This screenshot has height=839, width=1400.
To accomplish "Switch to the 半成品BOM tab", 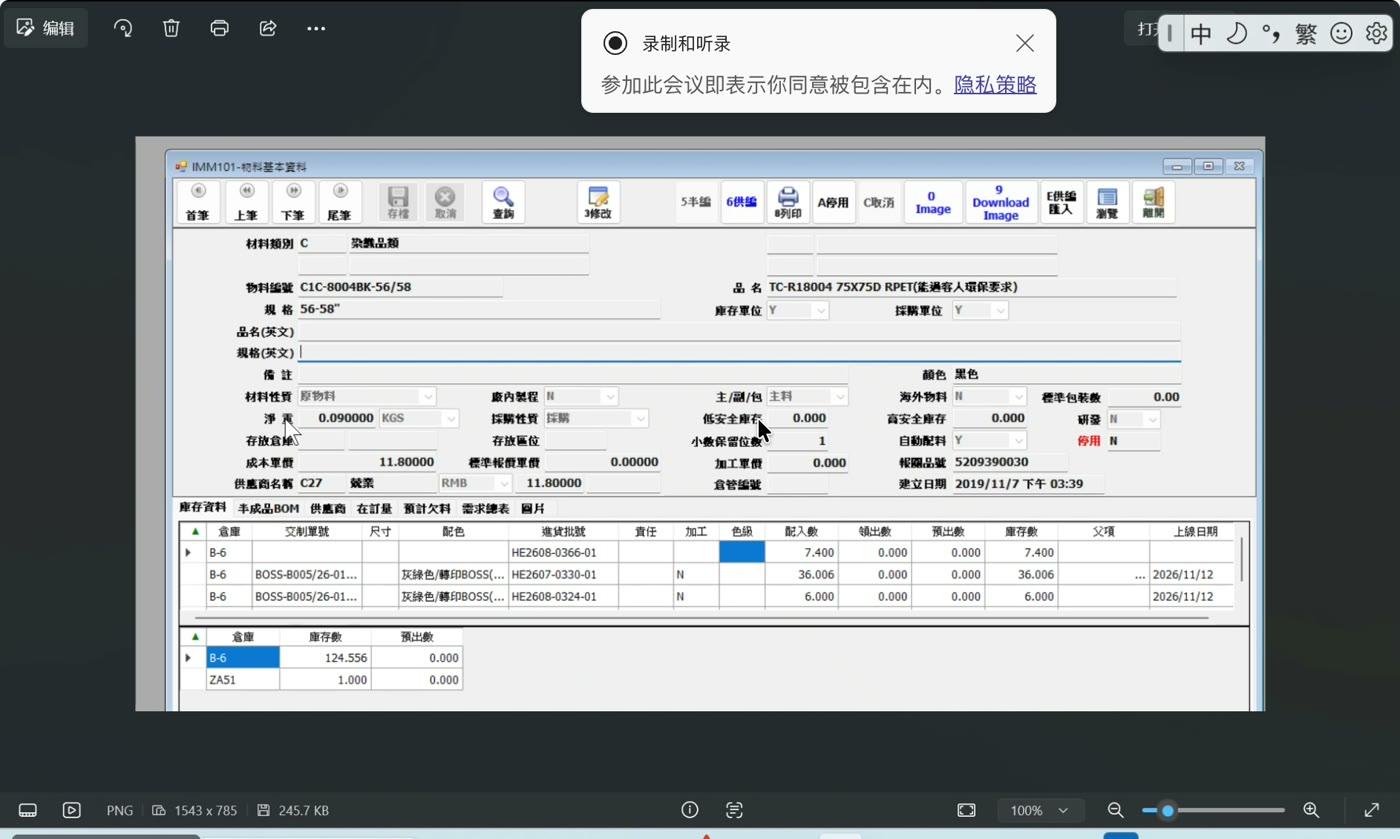I will point(268,509).
